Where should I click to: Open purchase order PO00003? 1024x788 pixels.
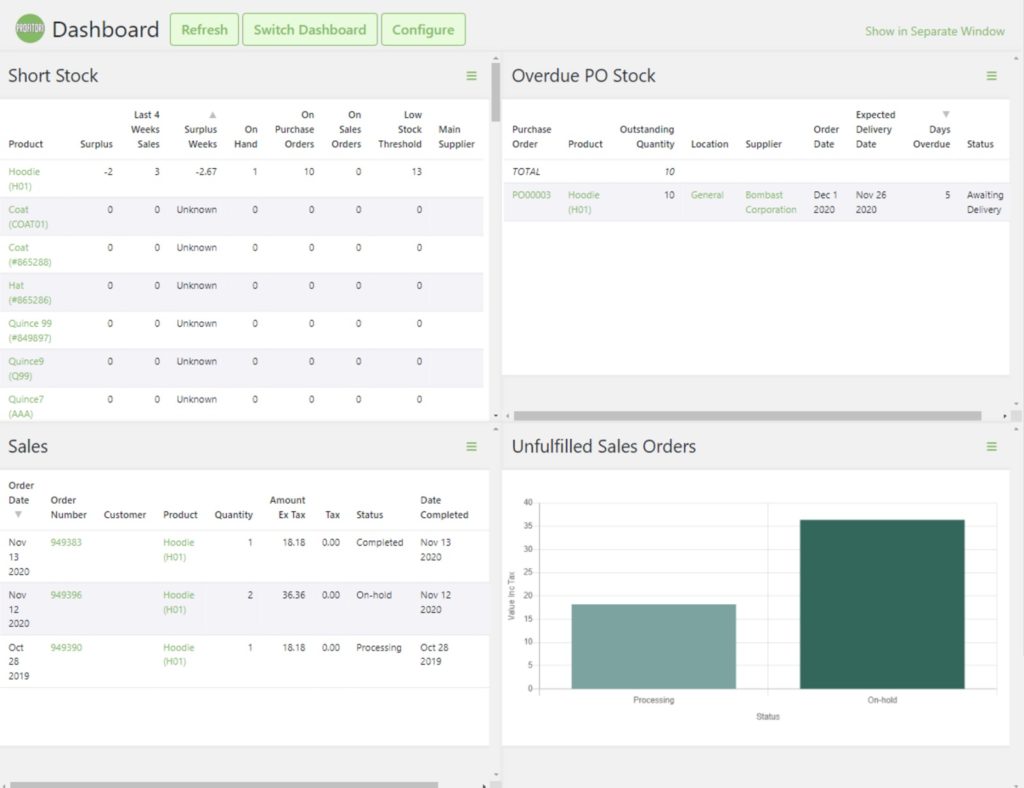[531, 195]
